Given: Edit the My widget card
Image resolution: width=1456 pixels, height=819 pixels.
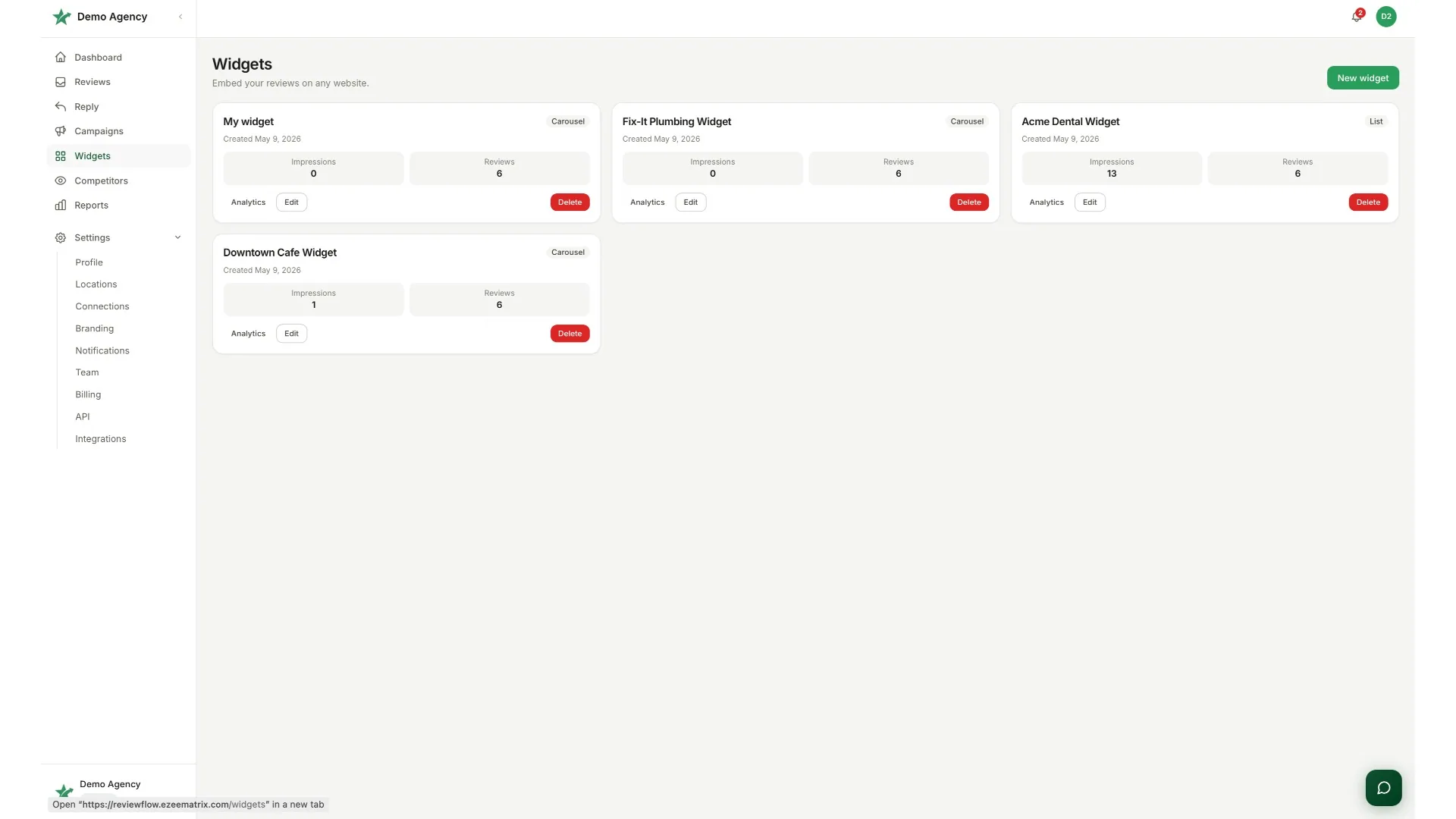Looking at the screenshot, I should click(291, 202).
